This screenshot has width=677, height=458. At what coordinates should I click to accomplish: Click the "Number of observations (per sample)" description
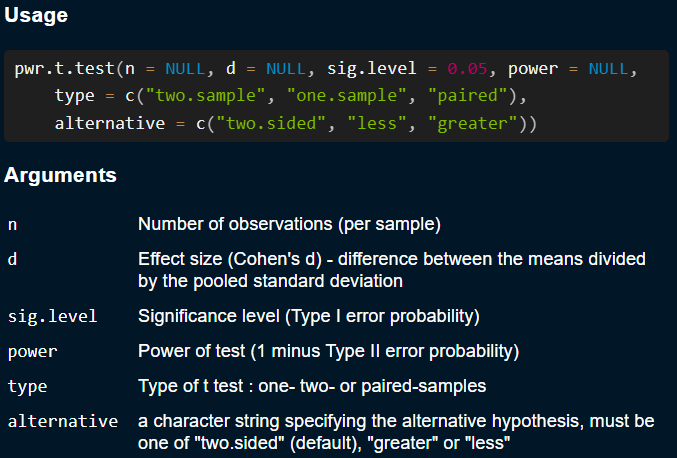[x=289, y=224]
